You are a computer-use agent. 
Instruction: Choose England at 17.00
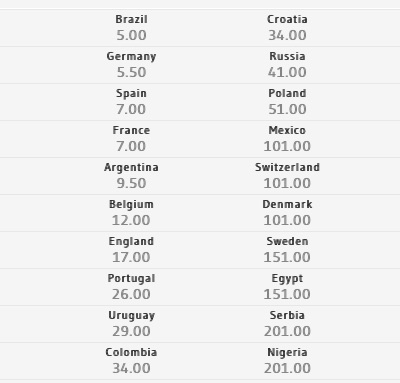pyautogui.click(x=131, y=250)
